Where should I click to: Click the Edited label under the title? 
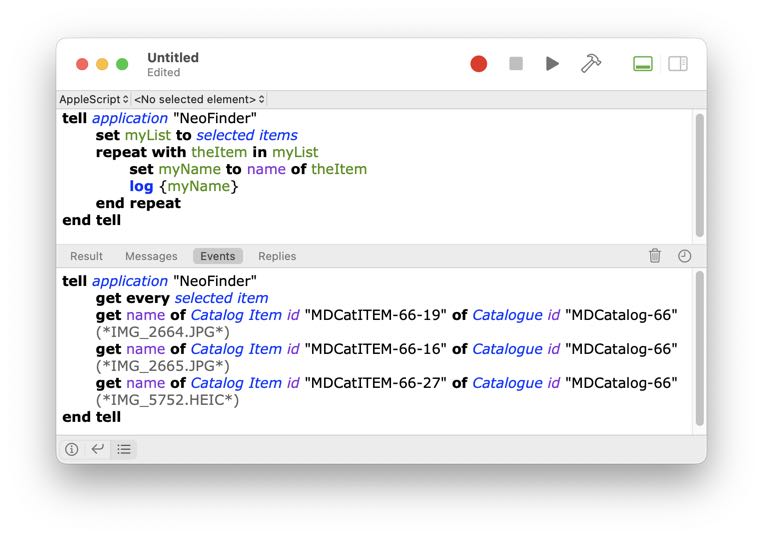coord(164,72)
